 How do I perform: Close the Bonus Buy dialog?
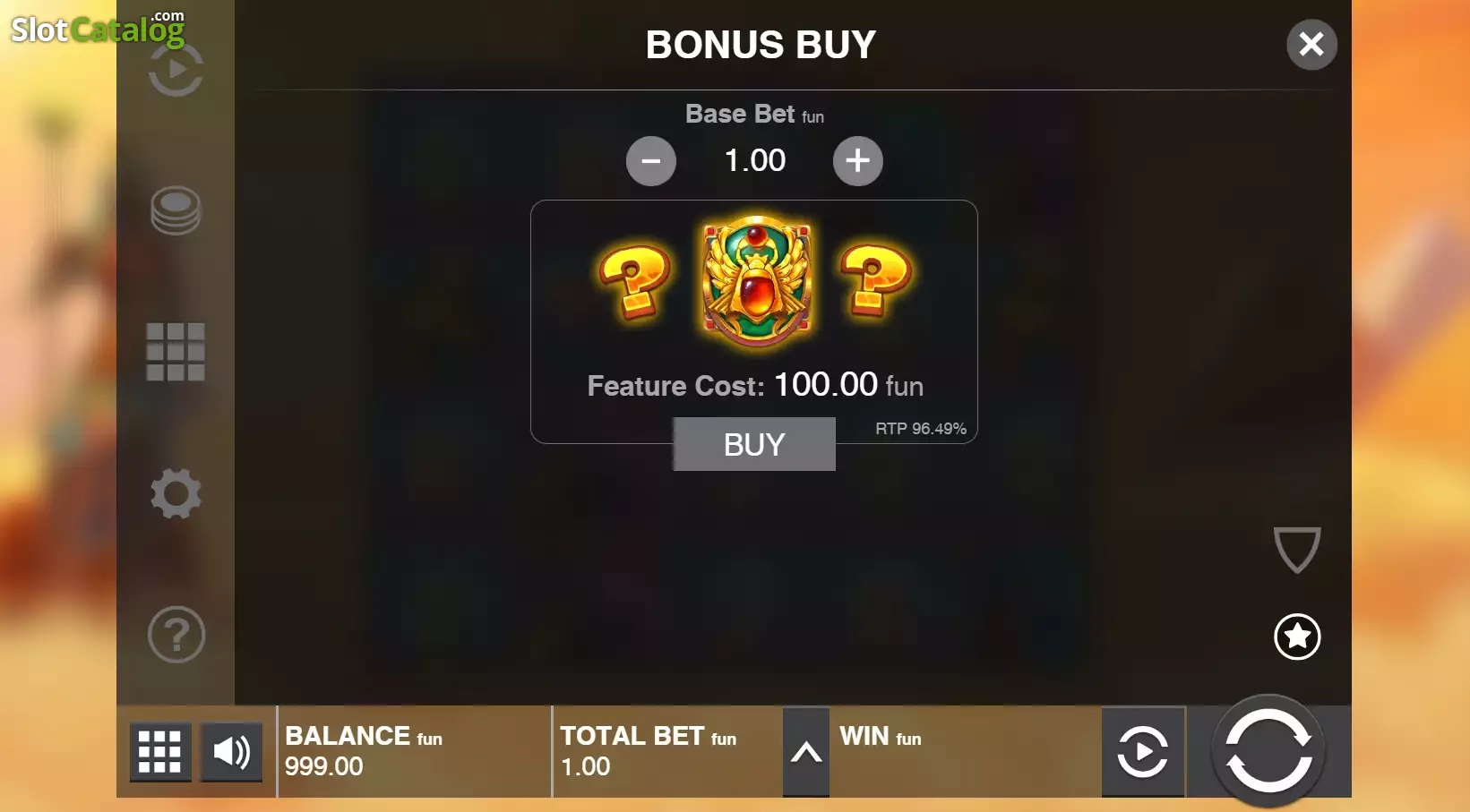[x=1311, y=44]
